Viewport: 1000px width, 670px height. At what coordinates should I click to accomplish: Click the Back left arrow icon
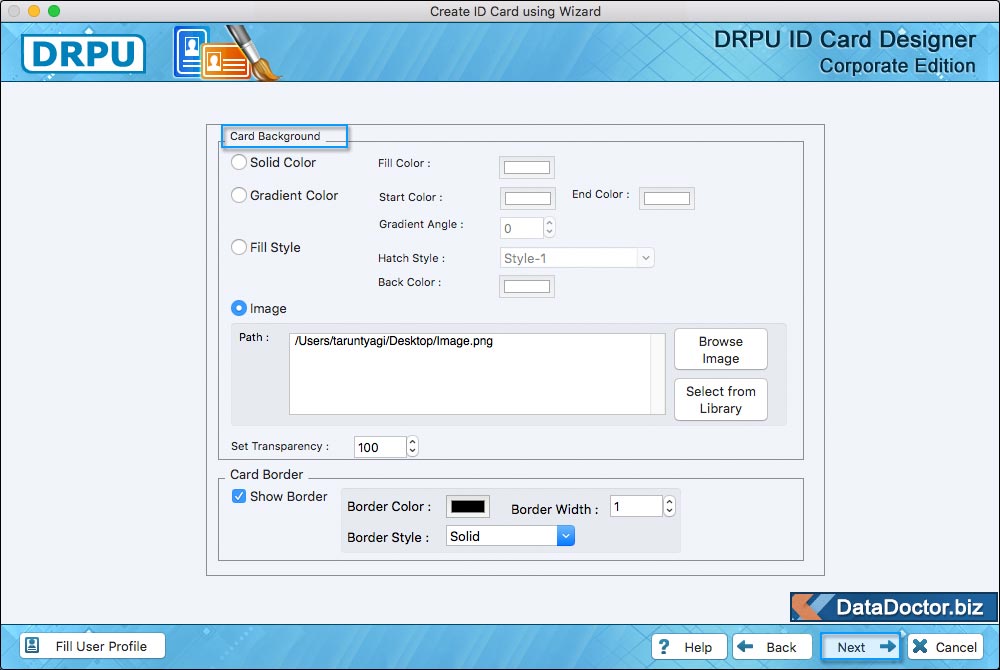(x=745, y=646)
